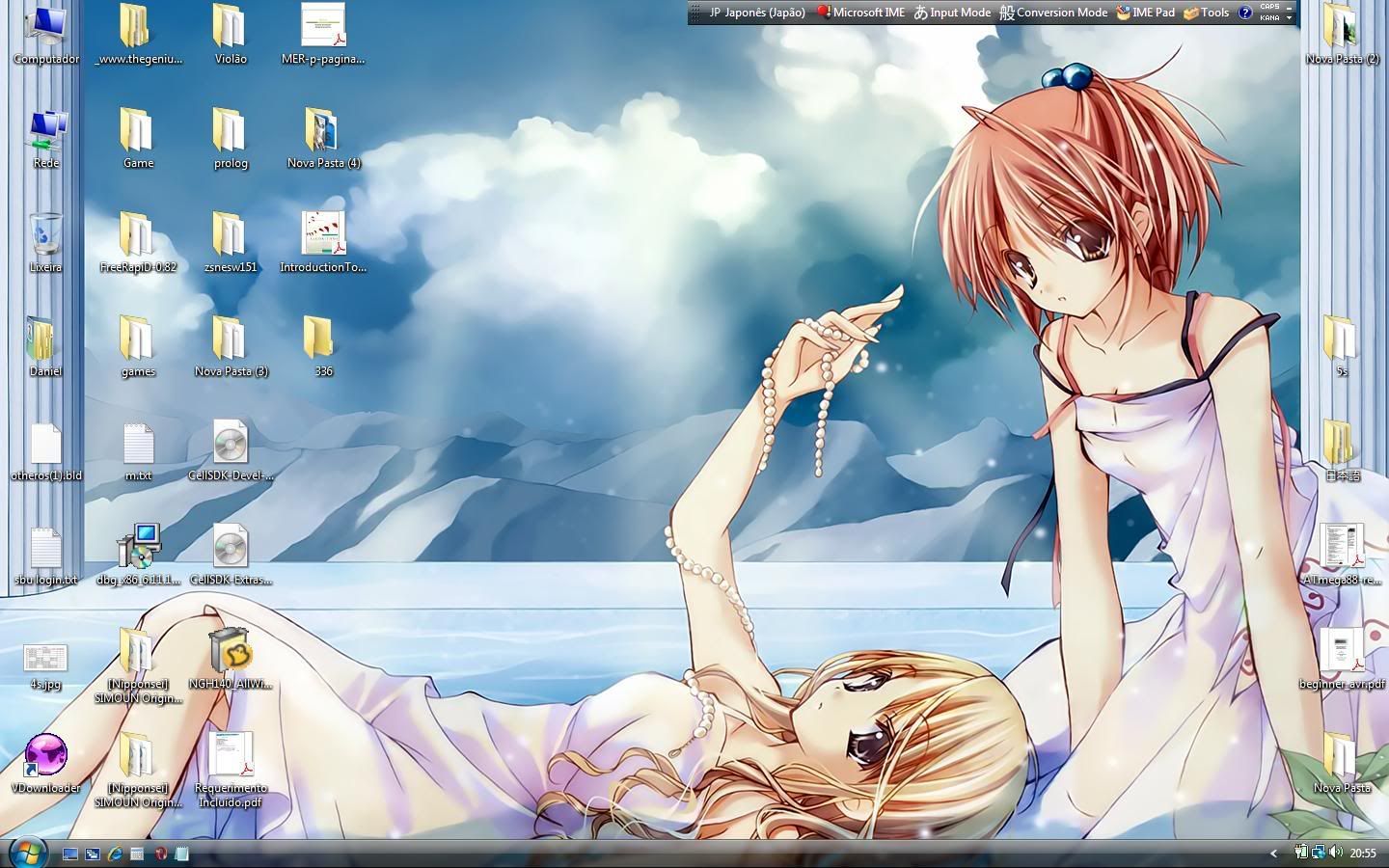
Task: Grab the language bar's dotted handle
Action: 695,13
